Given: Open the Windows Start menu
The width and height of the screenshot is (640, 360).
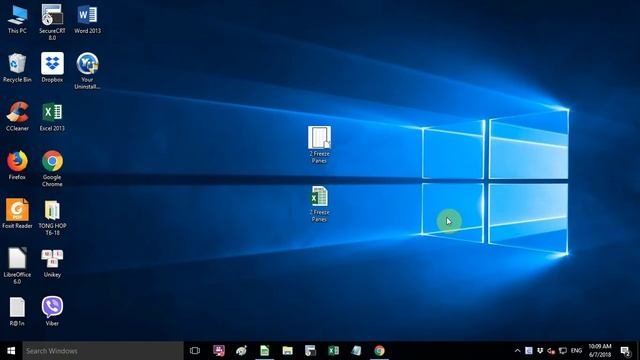Looking at the screenshot, I should click(x=11, y=351).
